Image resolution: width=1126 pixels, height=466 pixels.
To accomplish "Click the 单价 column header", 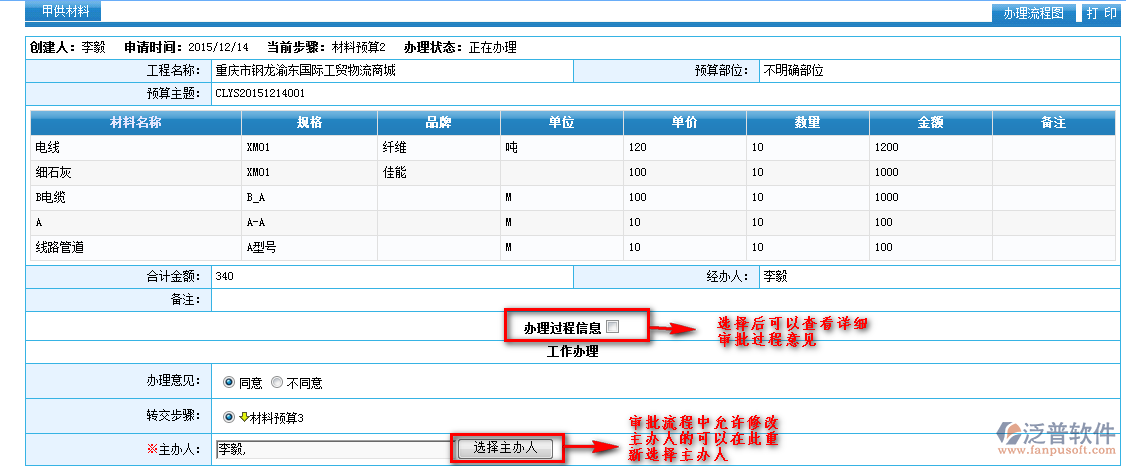I will pyautogui.click(x=684, y=123).
